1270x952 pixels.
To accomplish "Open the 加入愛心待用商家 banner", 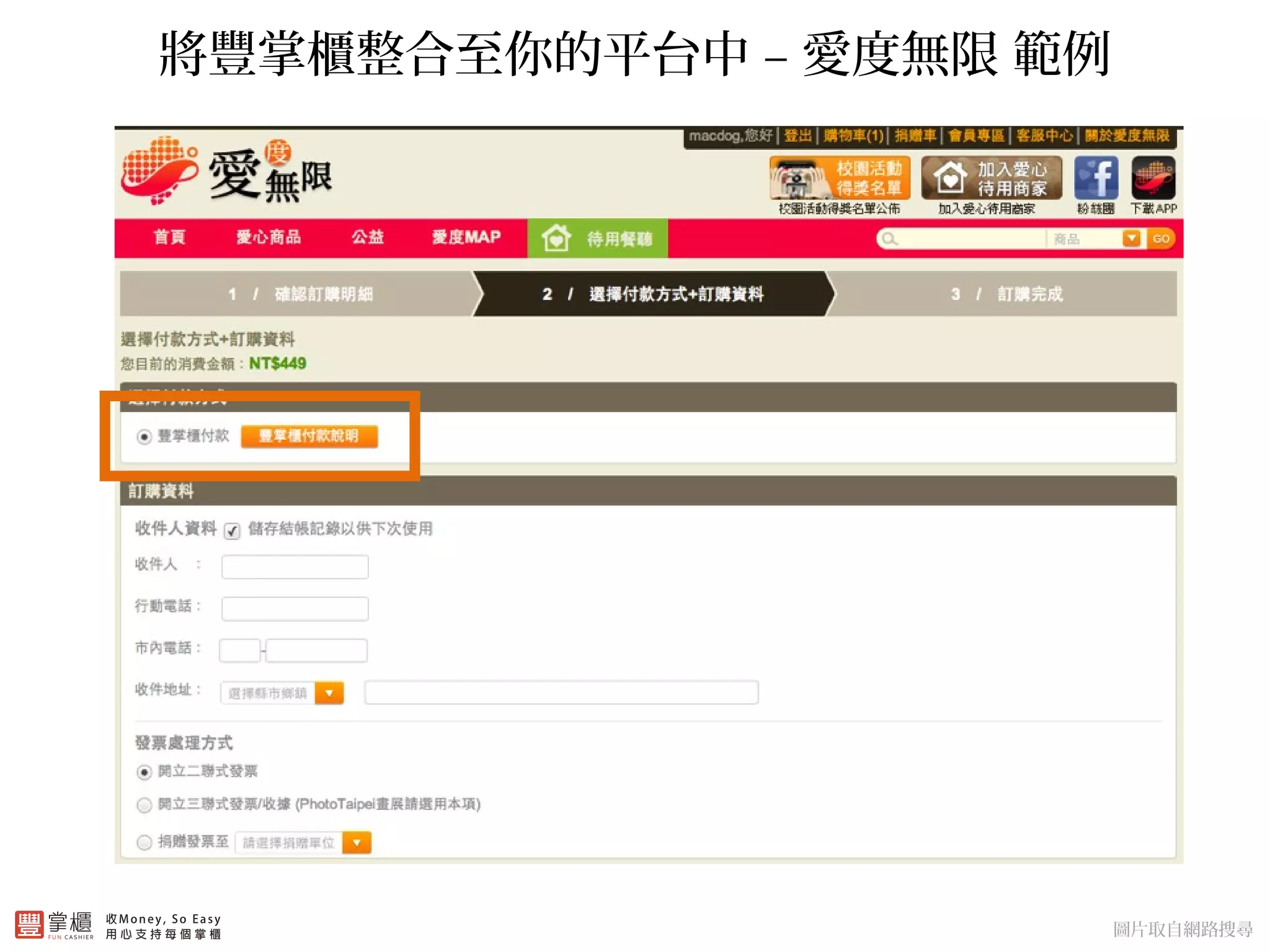I will (x=991, y=178).
